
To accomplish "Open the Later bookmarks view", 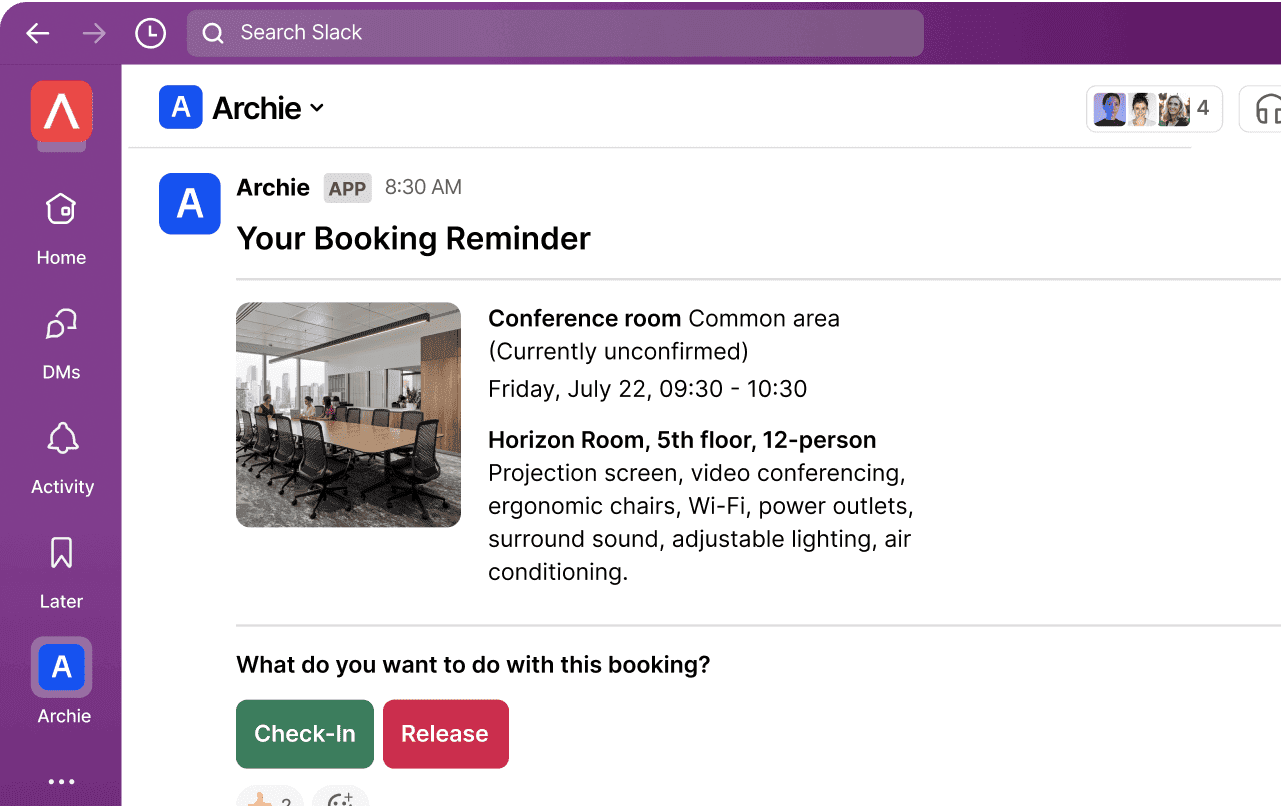I will [x=62, y=572].
